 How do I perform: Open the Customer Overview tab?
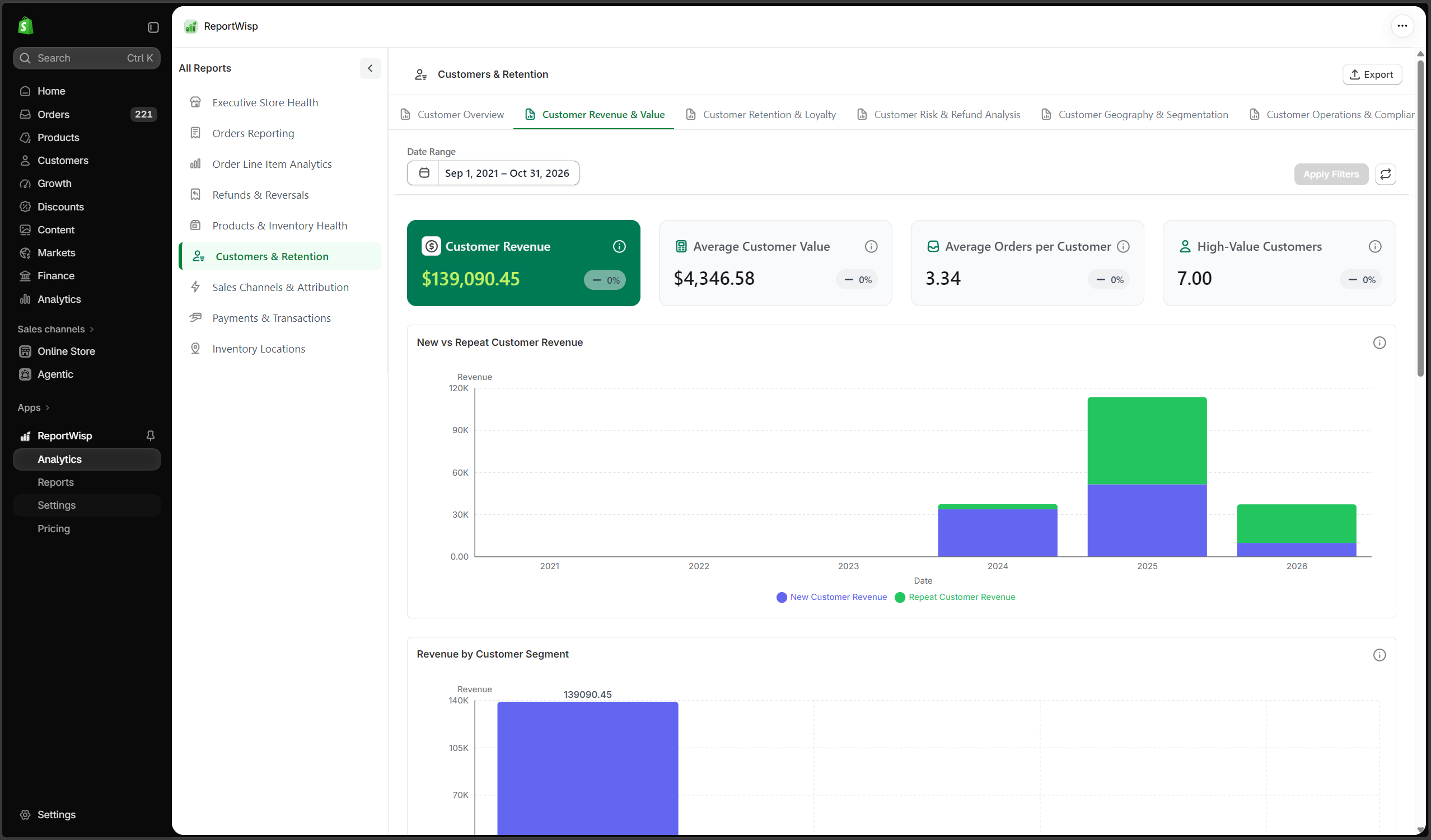pos(452,115)
